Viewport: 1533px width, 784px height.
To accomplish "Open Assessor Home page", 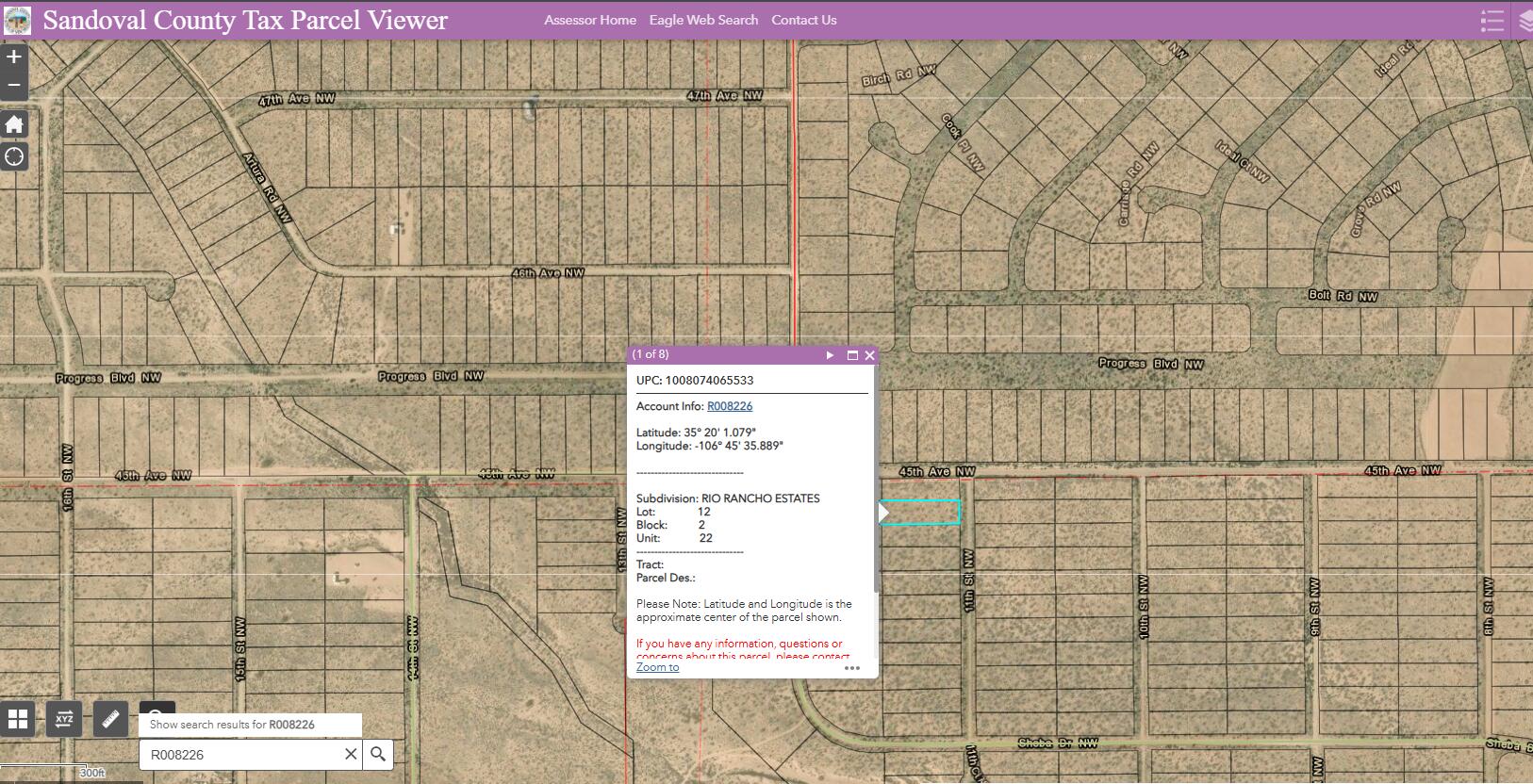I will (x=590, y=20).
